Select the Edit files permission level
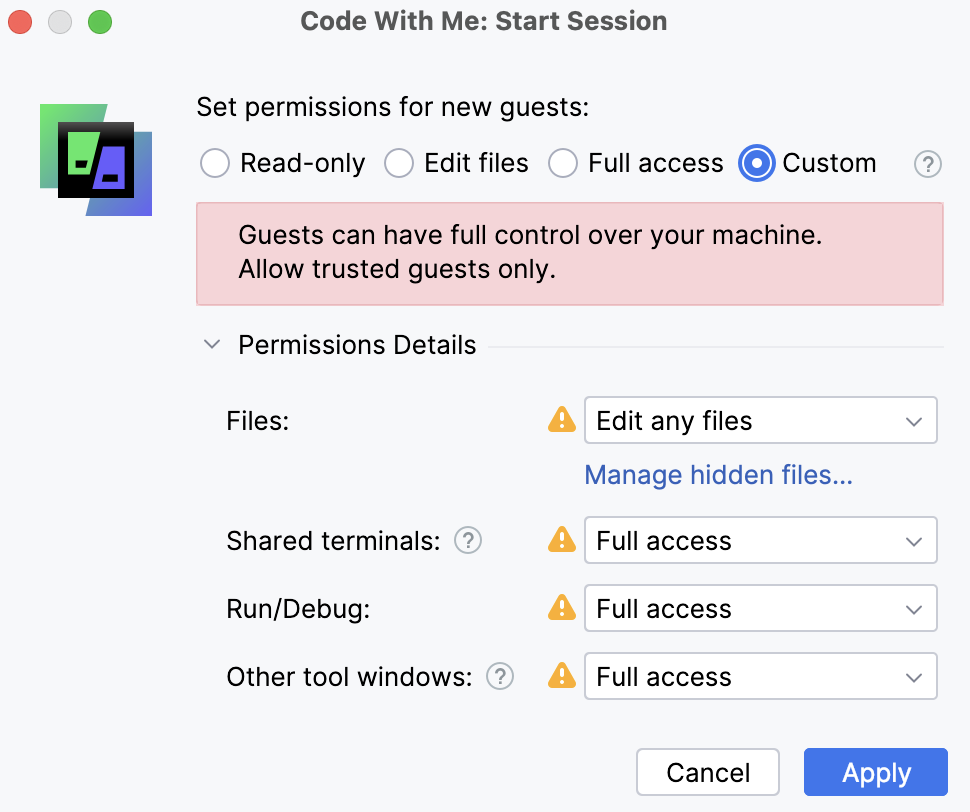This screenshot has height=812, width=970. coord(399,163)
